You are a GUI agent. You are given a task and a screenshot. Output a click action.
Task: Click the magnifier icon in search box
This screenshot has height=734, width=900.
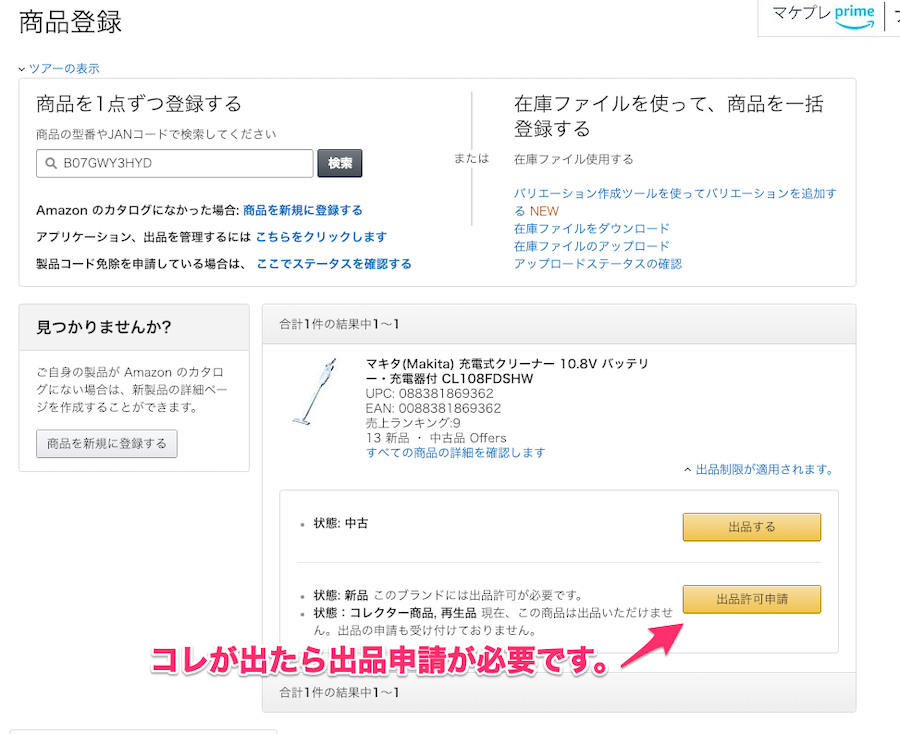[51, 164]
